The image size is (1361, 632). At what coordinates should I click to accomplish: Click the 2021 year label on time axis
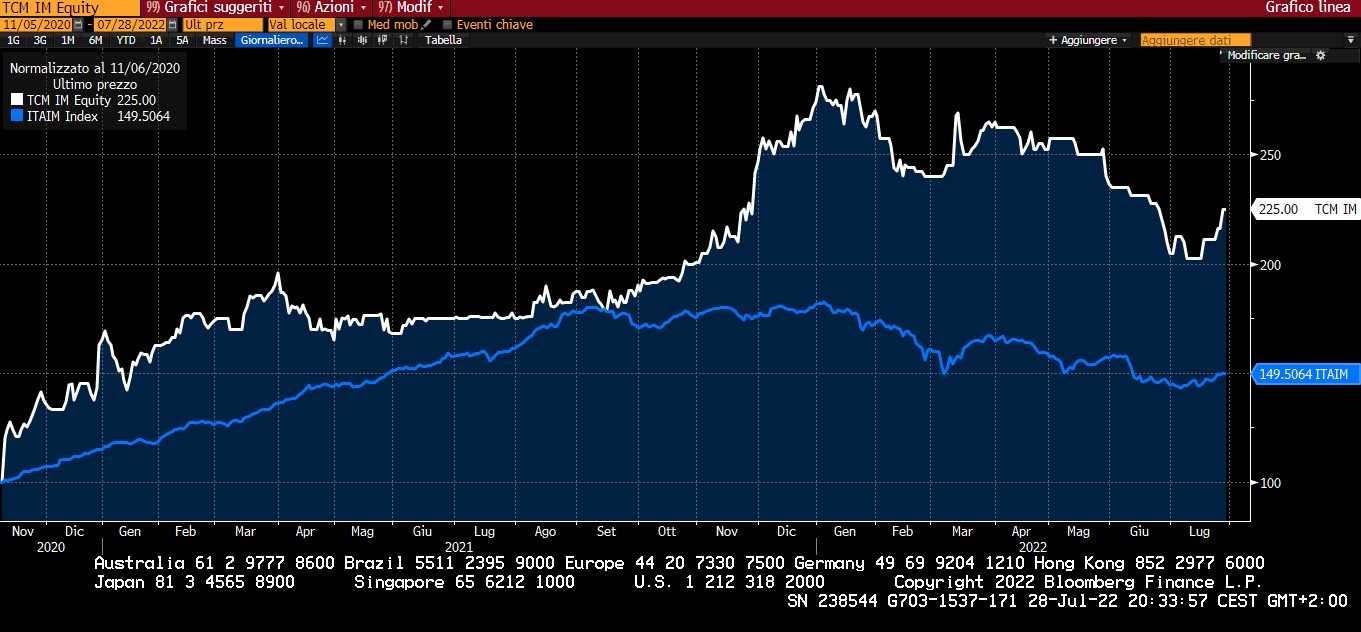458,547
